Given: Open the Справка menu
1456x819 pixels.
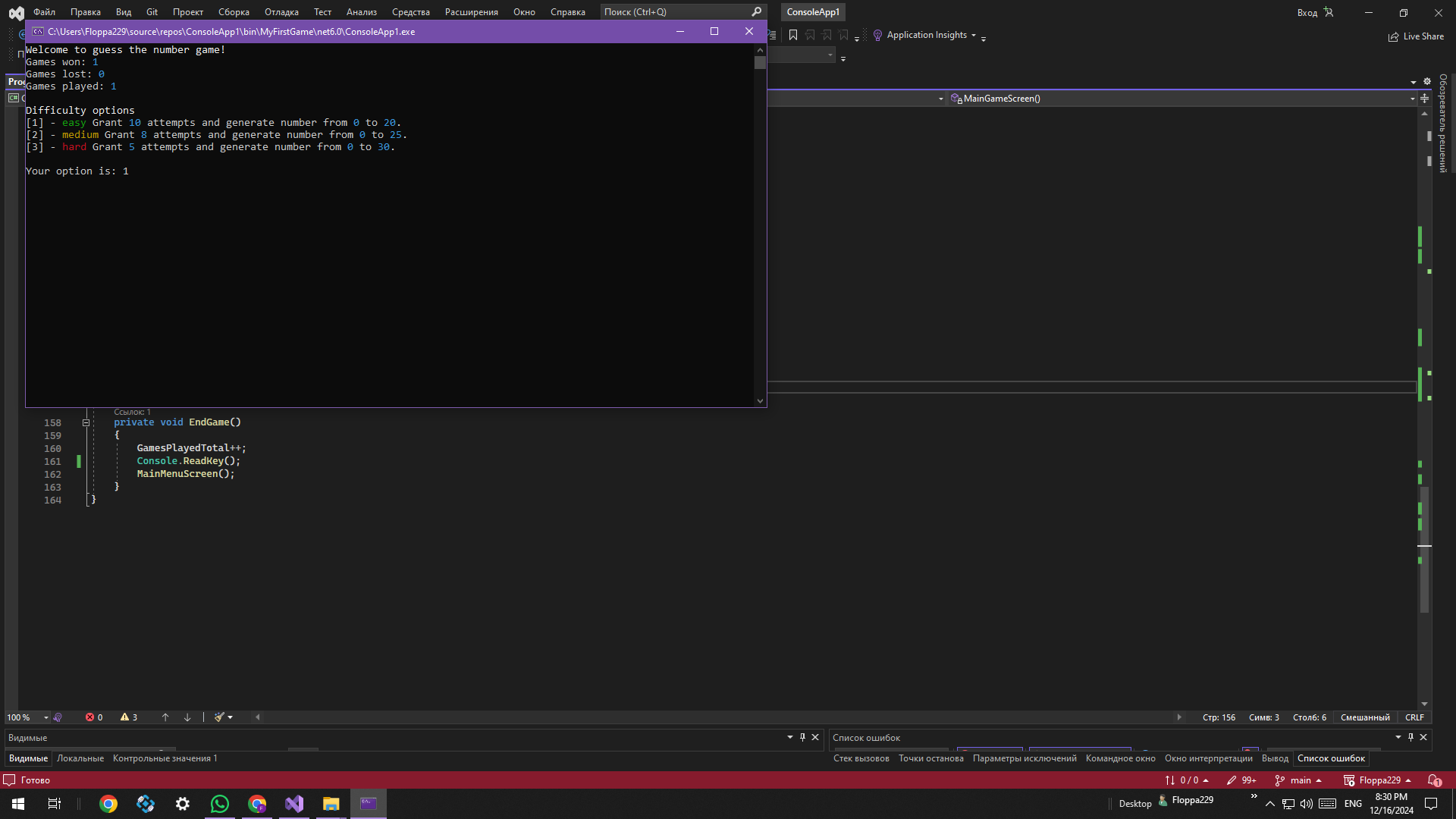Looking at the screenshot, I should (567, 12).
